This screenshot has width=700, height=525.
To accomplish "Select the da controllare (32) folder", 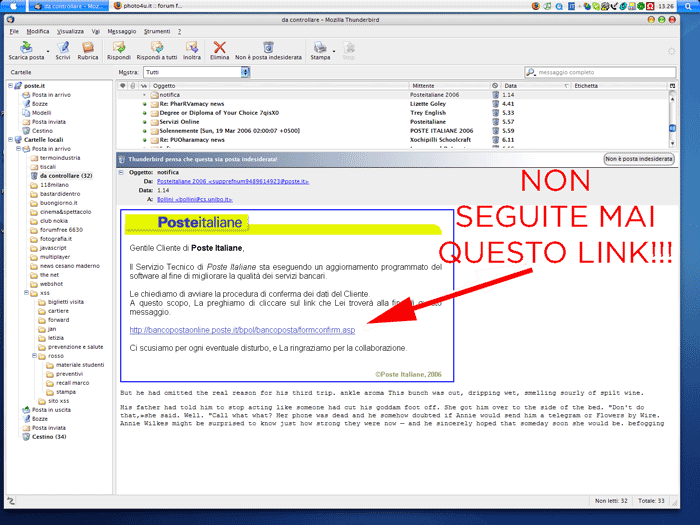I will (x=66, y=175).
